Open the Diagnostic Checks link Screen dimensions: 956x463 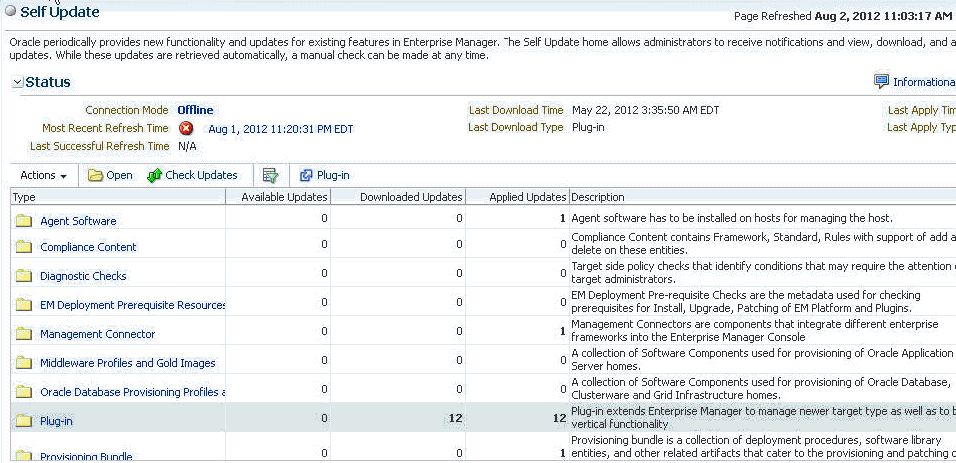coord(83,276)
